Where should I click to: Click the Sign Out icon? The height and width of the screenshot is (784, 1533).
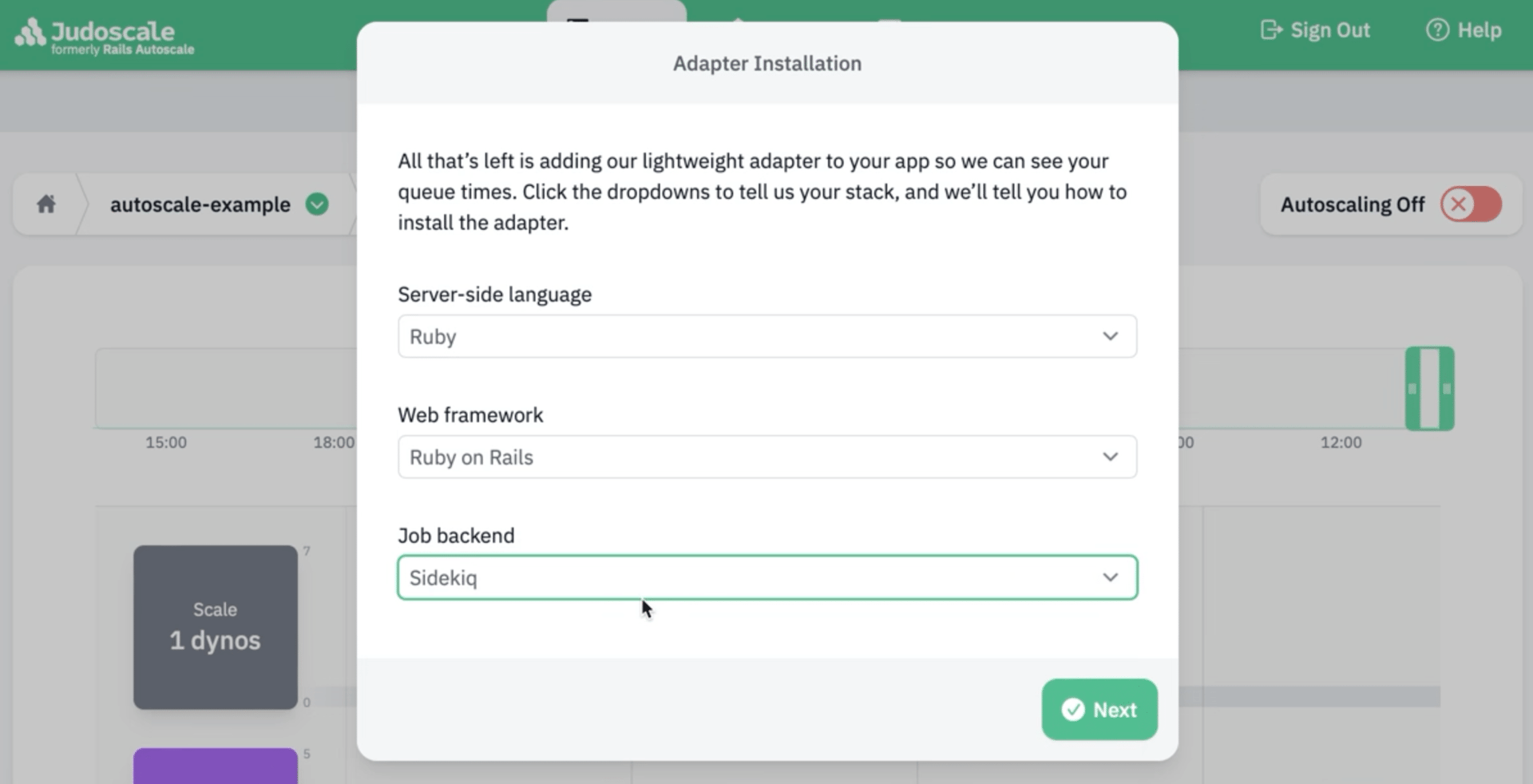pyautogui.click(x=1271, y=30)
